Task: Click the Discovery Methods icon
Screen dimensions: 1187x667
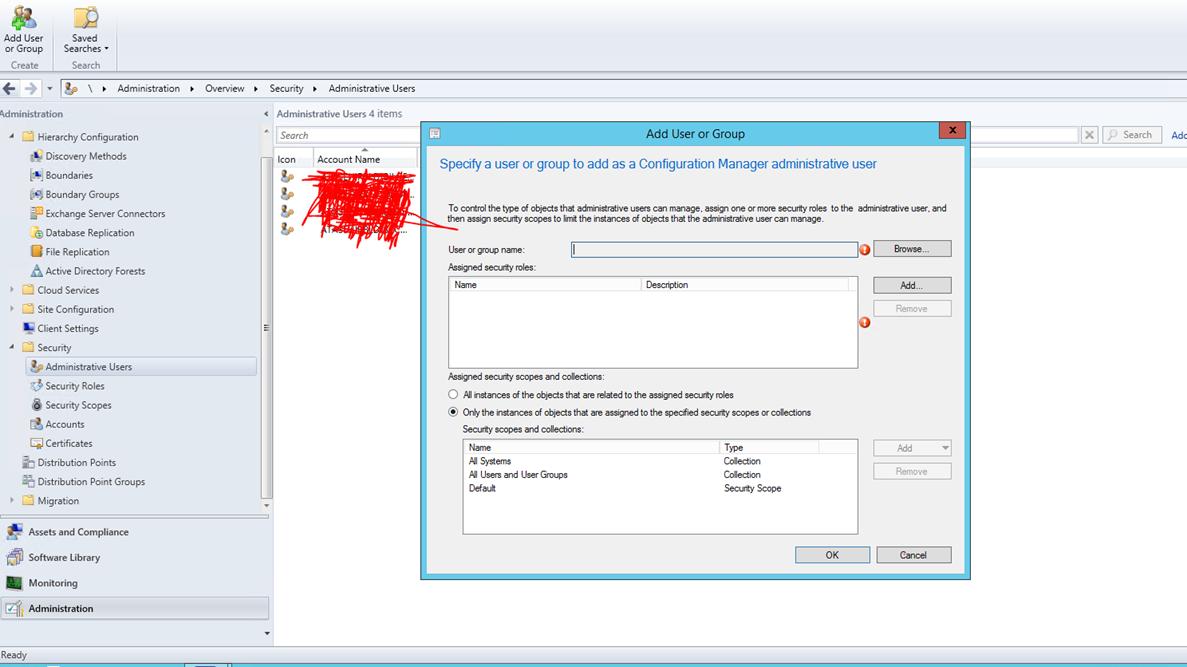Action: (x=36, y=156)
